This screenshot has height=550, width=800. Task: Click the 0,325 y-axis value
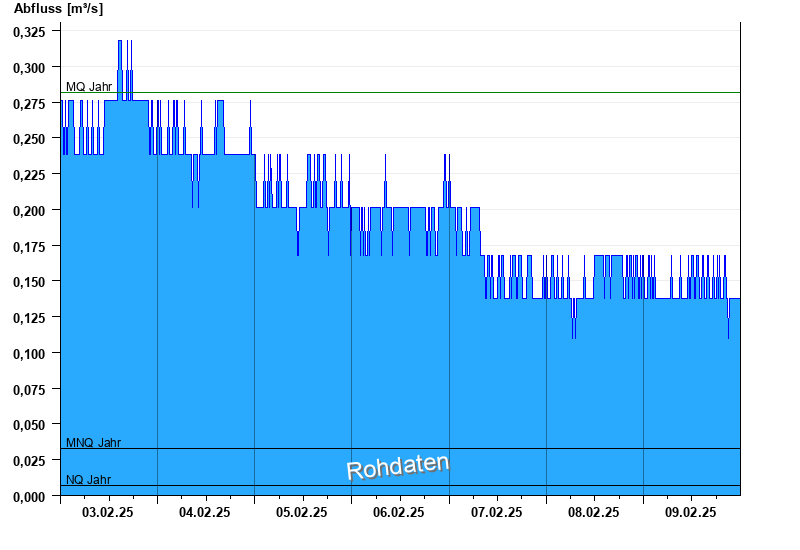click(29, 32)
